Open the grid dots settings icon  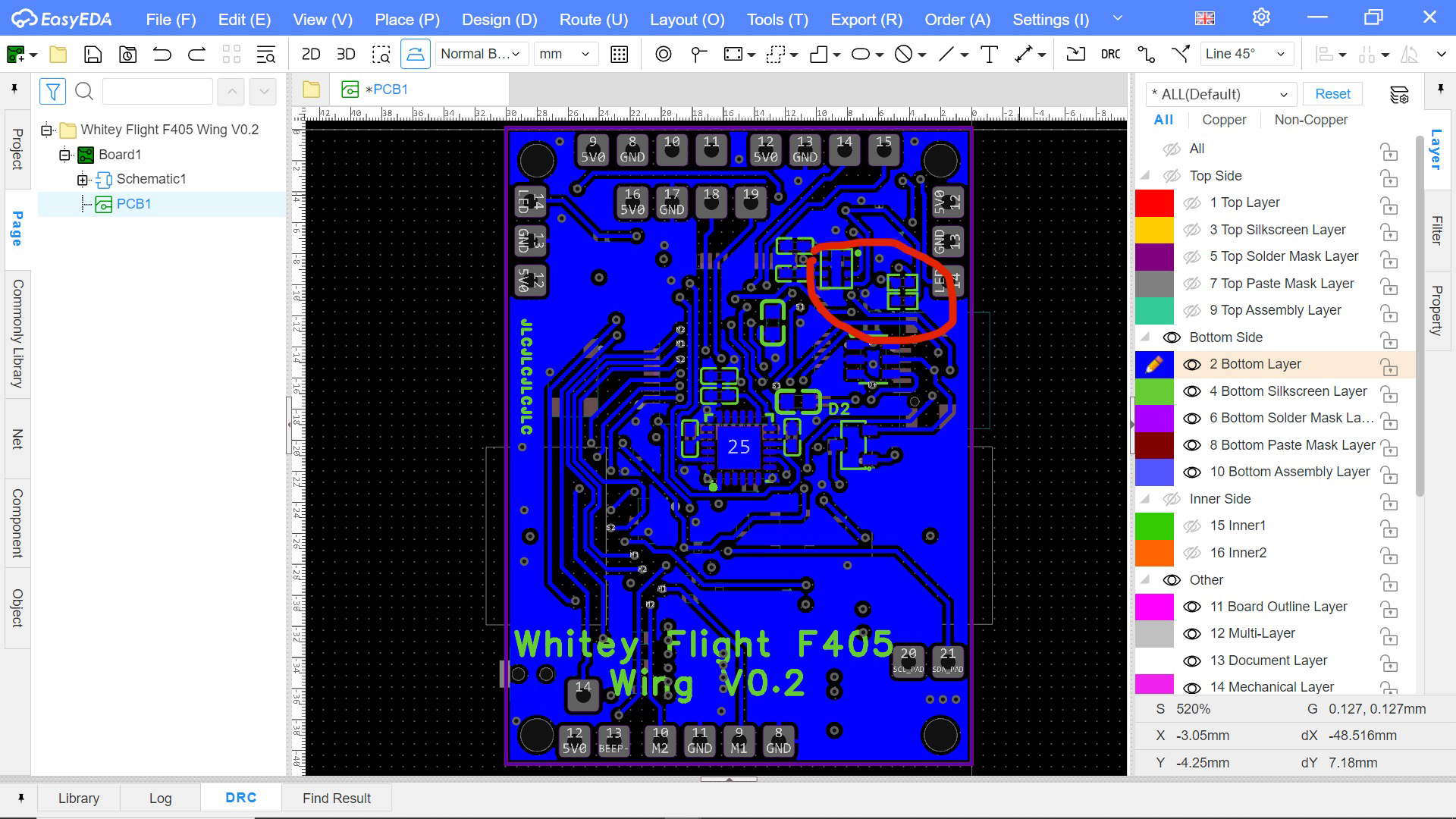coord(619,55)
